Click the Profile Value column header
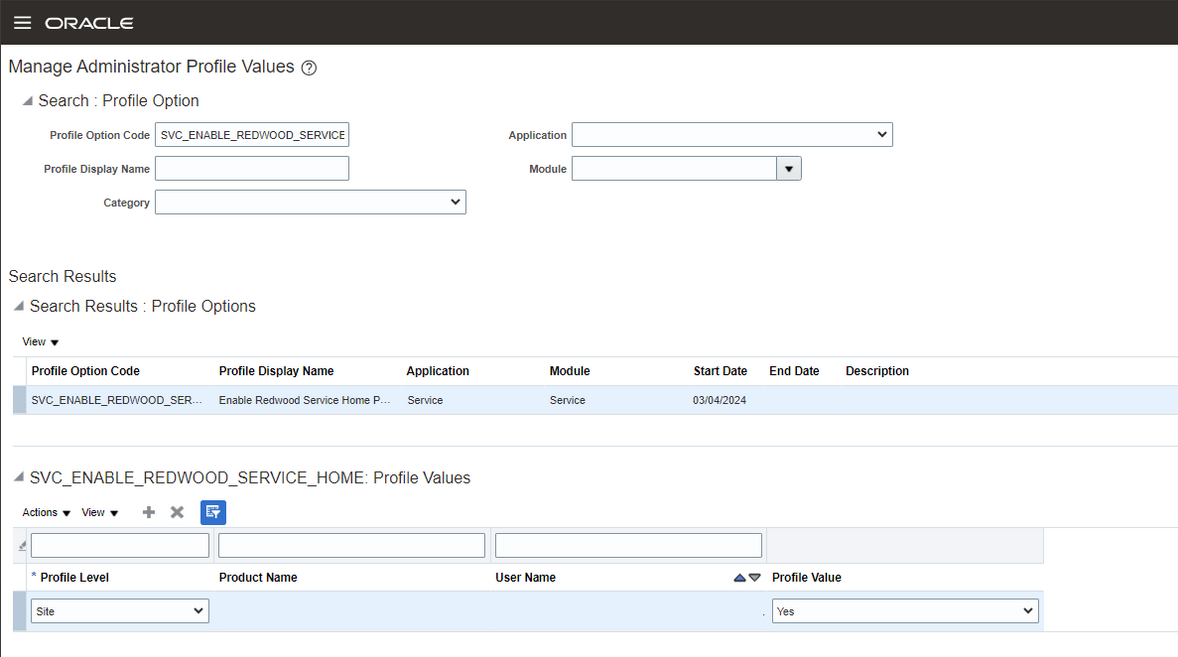This screenshot has height=657, width=1178. coord(806,577)
